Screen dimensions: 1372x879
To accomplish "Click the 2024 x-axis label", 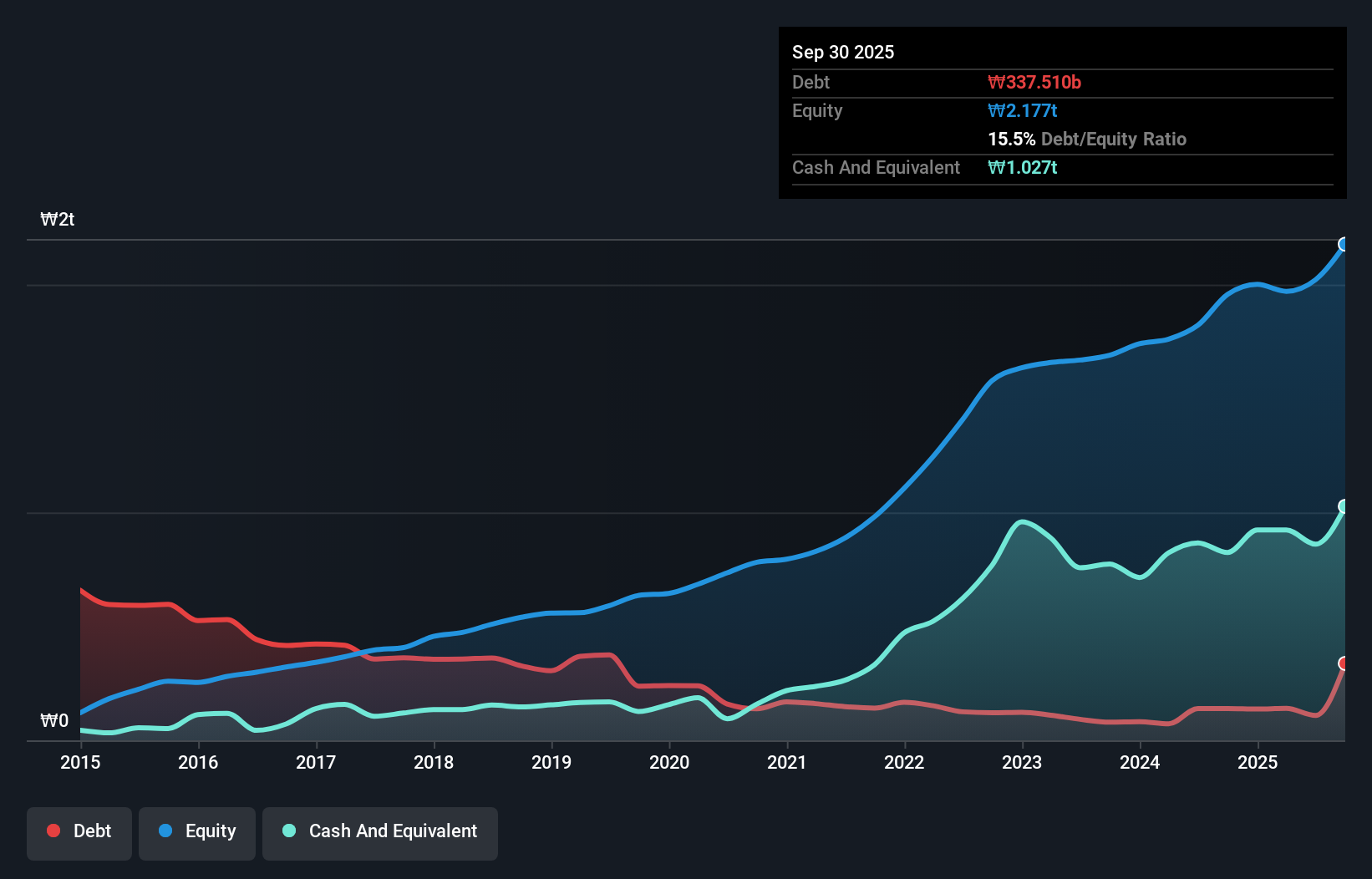I will click(1140, 762).
